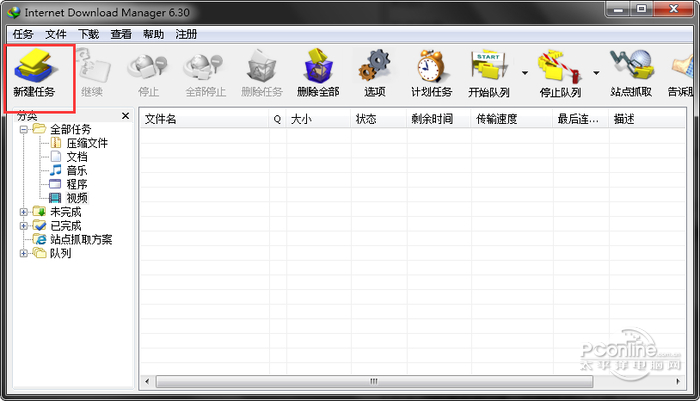
Task: Click the 开始队列 (start queue) icon
Action: (489, 66)
